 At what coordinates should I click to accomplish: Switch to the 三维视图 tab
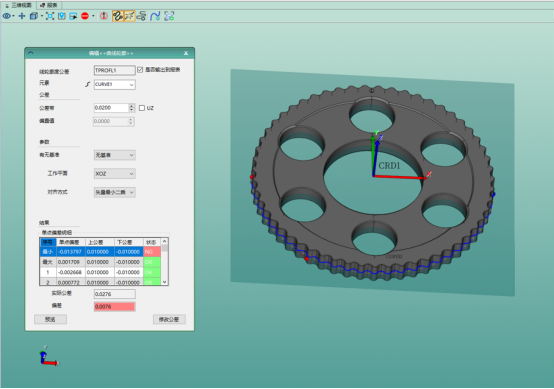tap(18, 5)
